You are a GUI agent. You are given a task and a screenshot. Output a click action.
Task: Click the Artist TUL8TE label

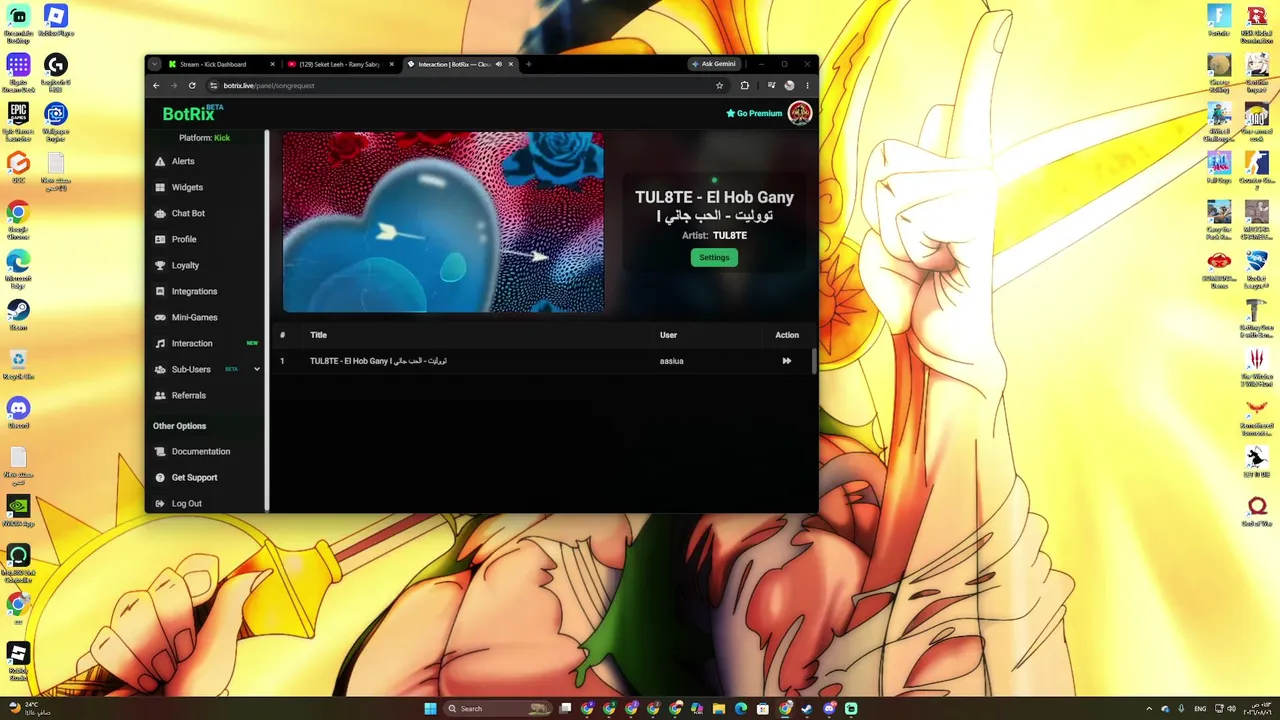coord(714,235)
